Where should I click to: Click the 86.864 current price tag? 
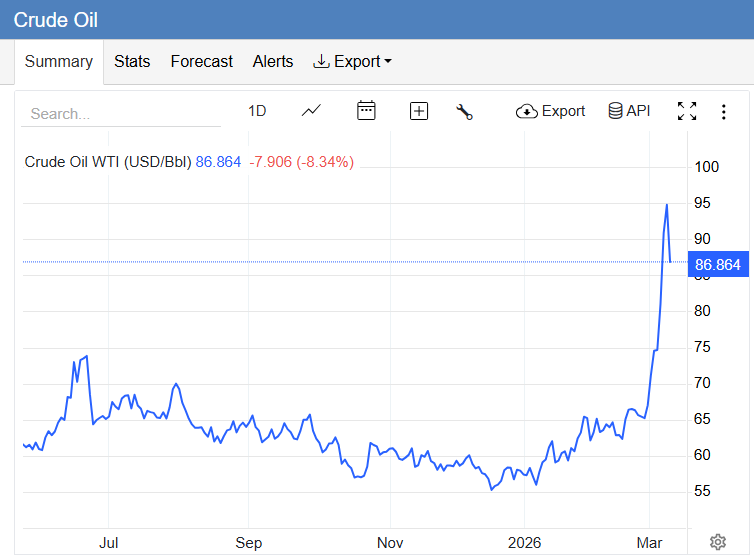[718, 265]
